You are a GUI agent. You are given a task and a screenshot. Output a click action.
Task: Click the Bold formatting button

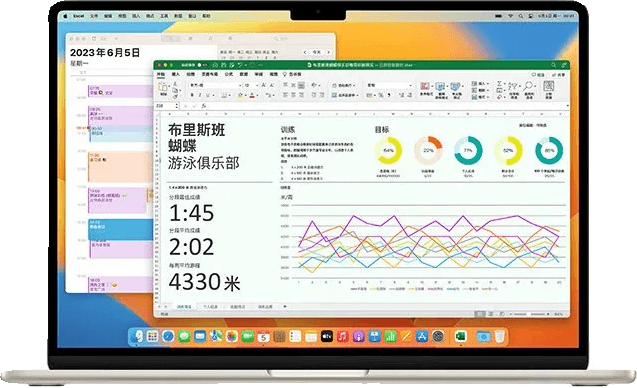[x=192, y=95]
